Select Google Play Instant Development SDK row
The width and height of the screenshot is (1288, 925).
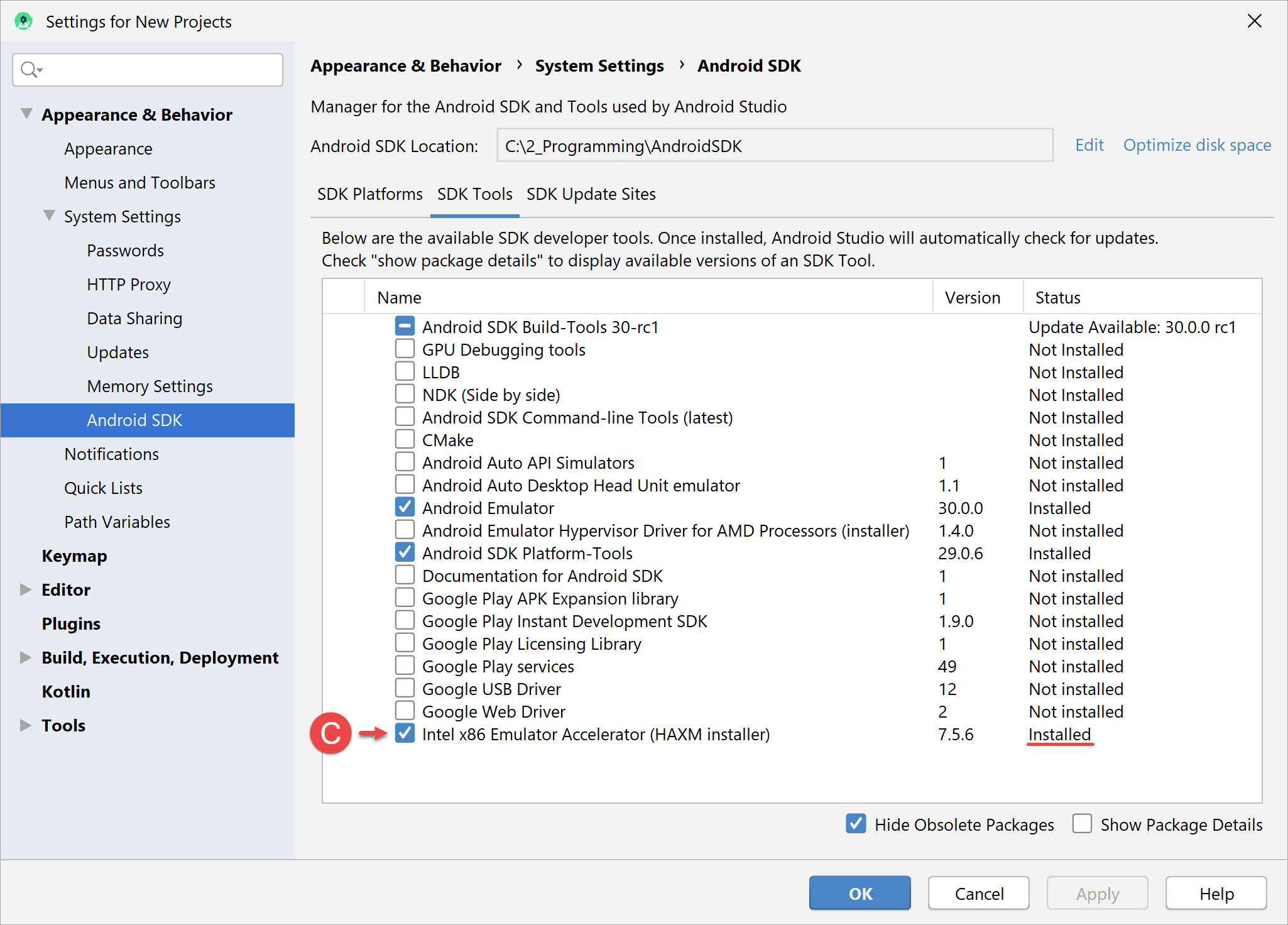(x=792, y=621)
